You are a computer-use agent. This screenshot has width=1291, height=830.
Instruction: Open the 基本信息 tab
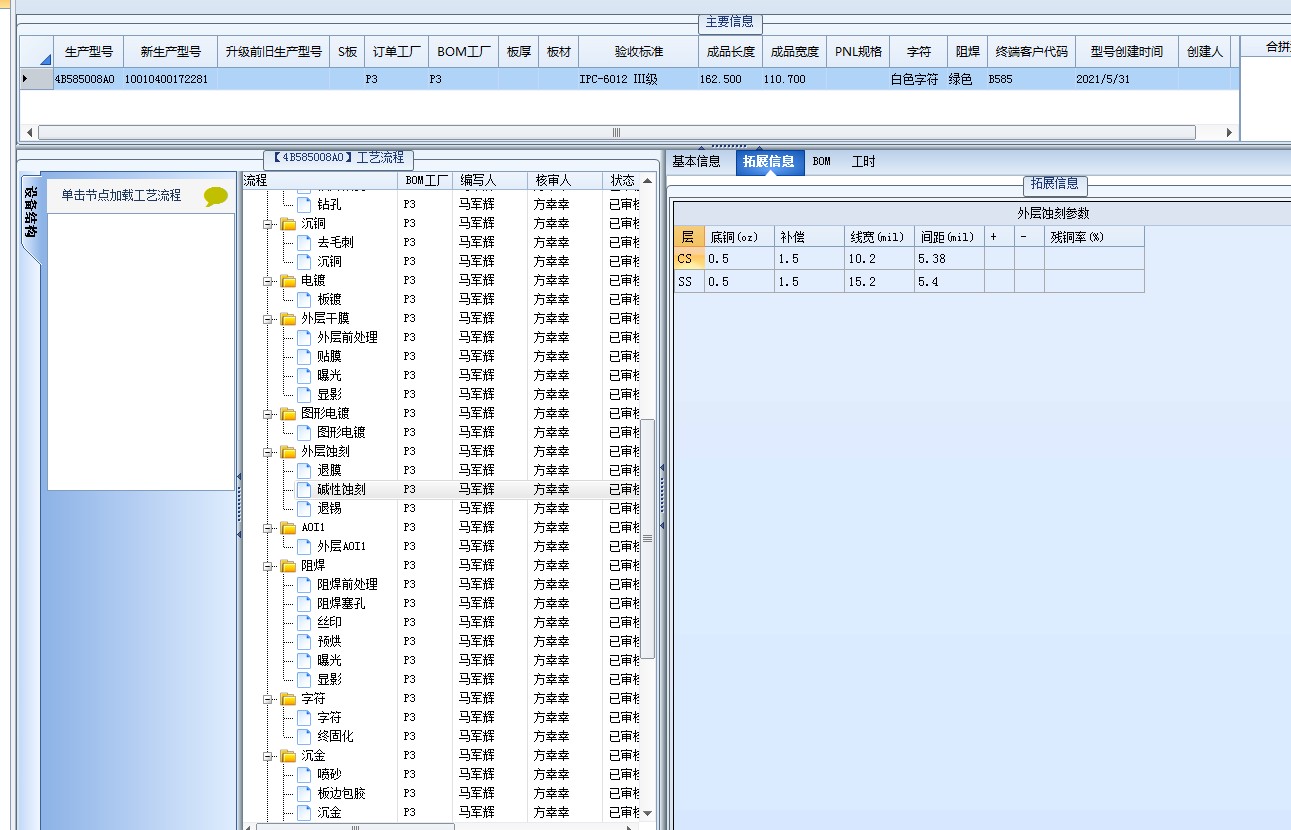tap(696, 161)
